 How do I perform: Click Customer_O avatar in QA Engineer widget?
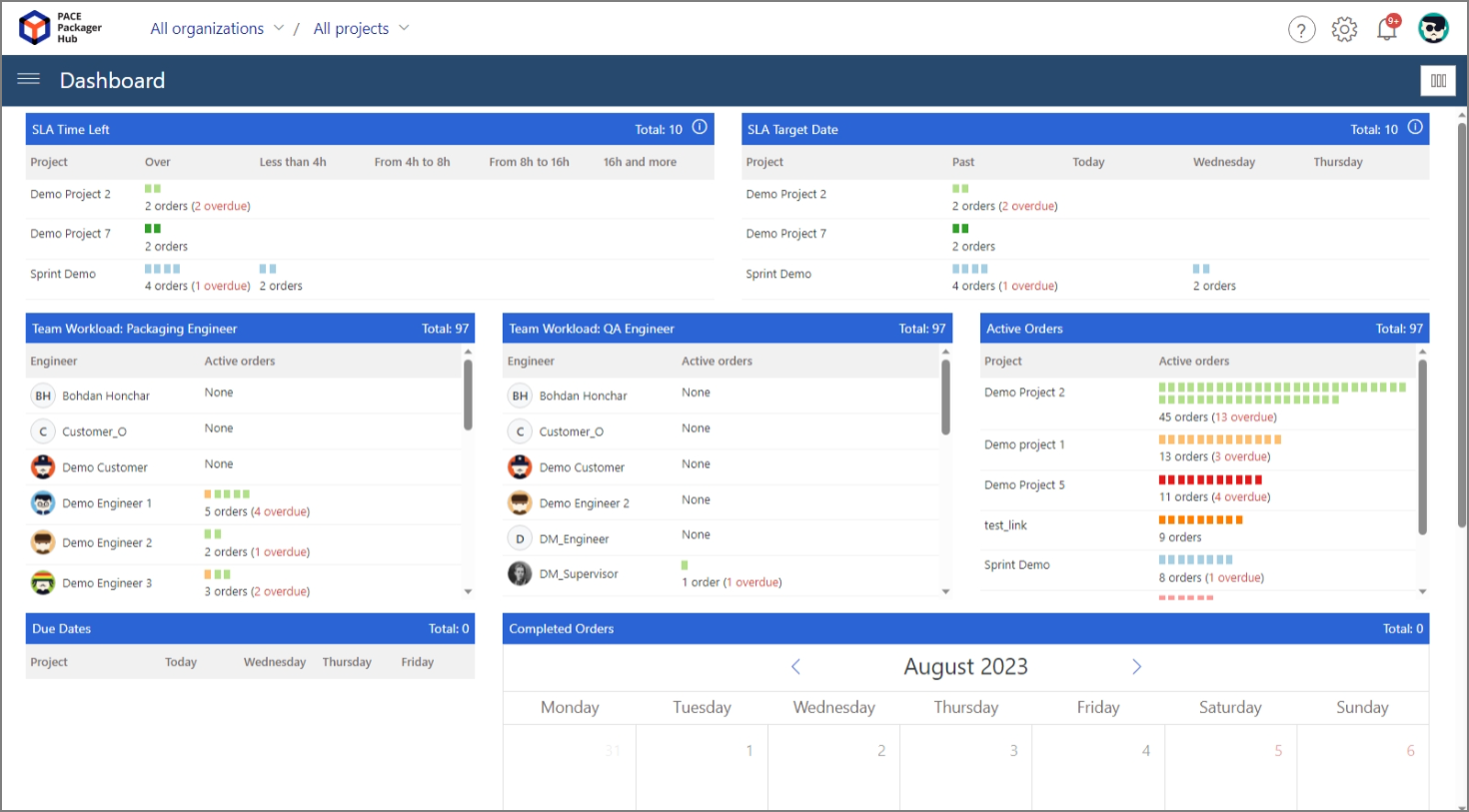coord(520,431)
